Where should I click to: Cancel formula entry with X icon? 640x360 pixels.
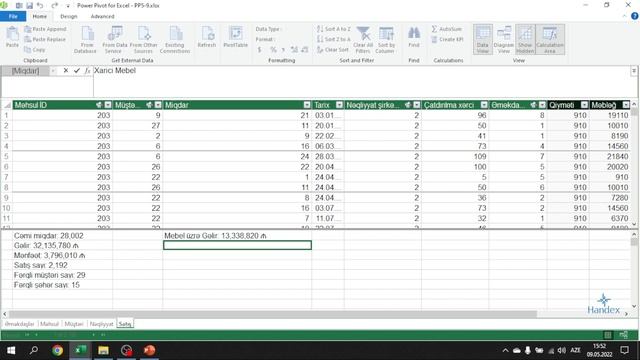(66, 71)
